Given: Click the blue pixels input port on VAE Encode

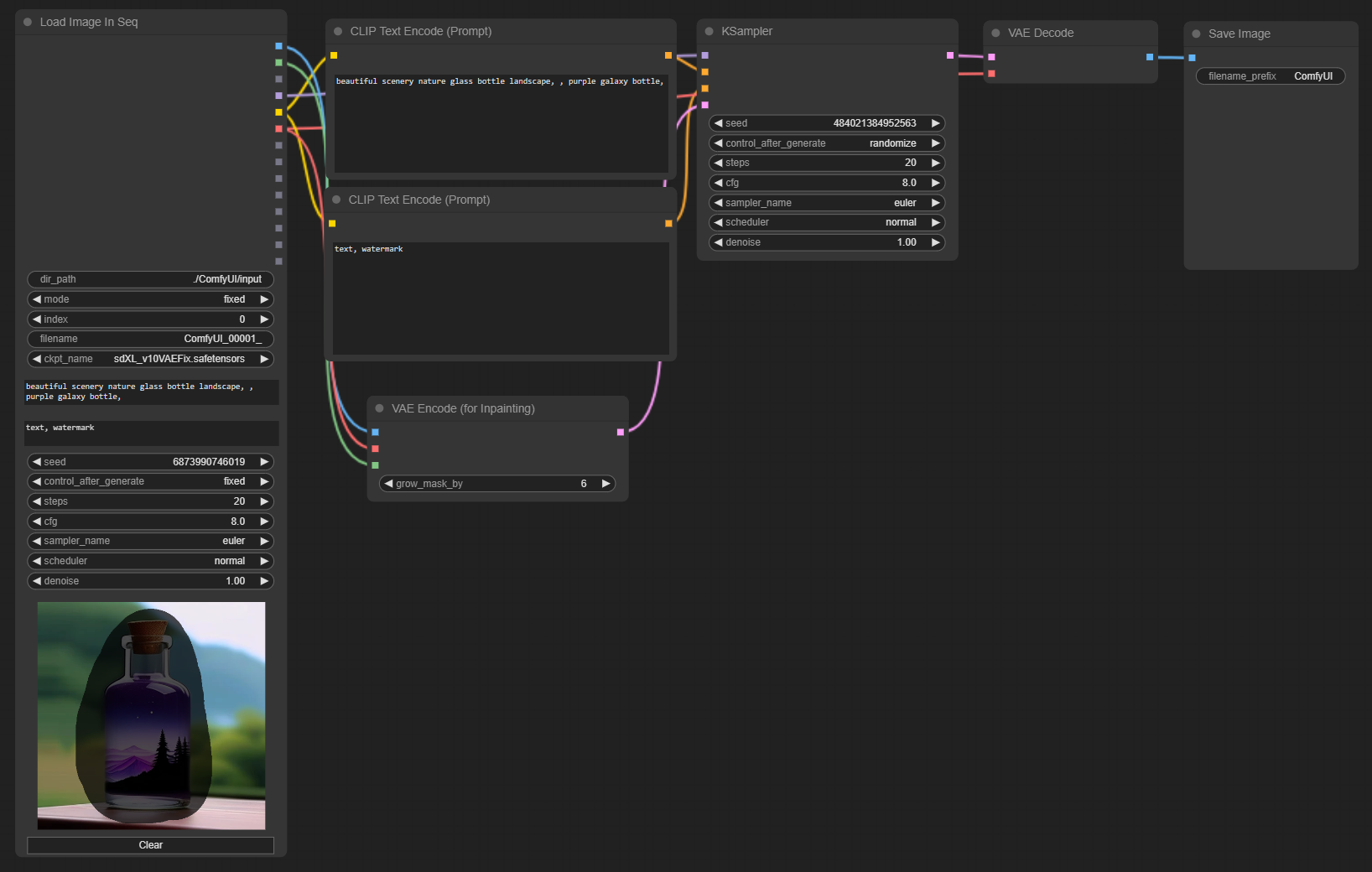Looking at the screenshot, I should point(375,432).
